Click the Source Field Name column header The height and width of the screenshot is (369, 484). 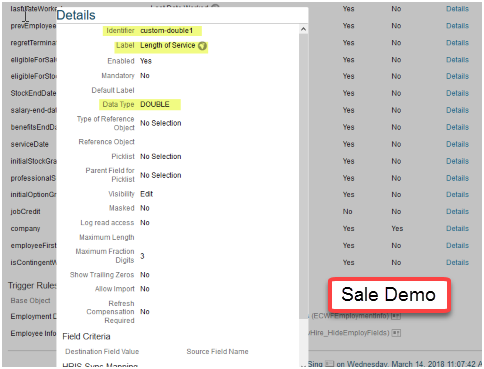coord(217,352)
